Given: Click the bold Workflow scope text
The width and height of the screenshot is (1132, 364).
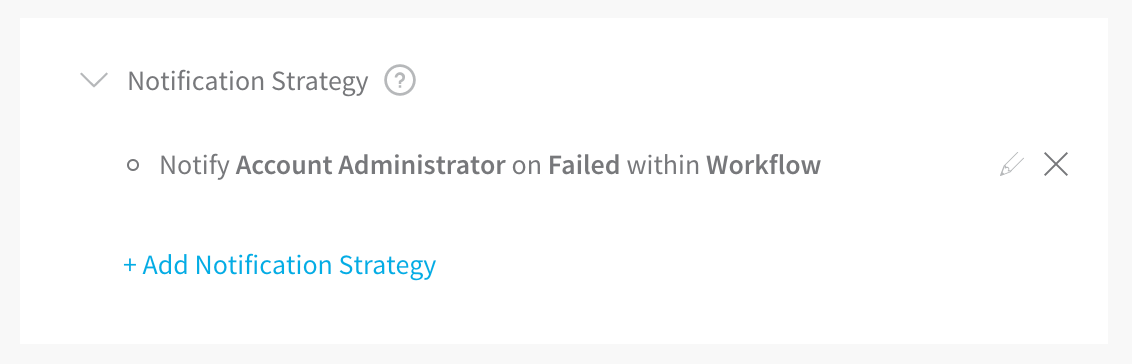Looking at the screenshot, I should (x=763, y=165).
